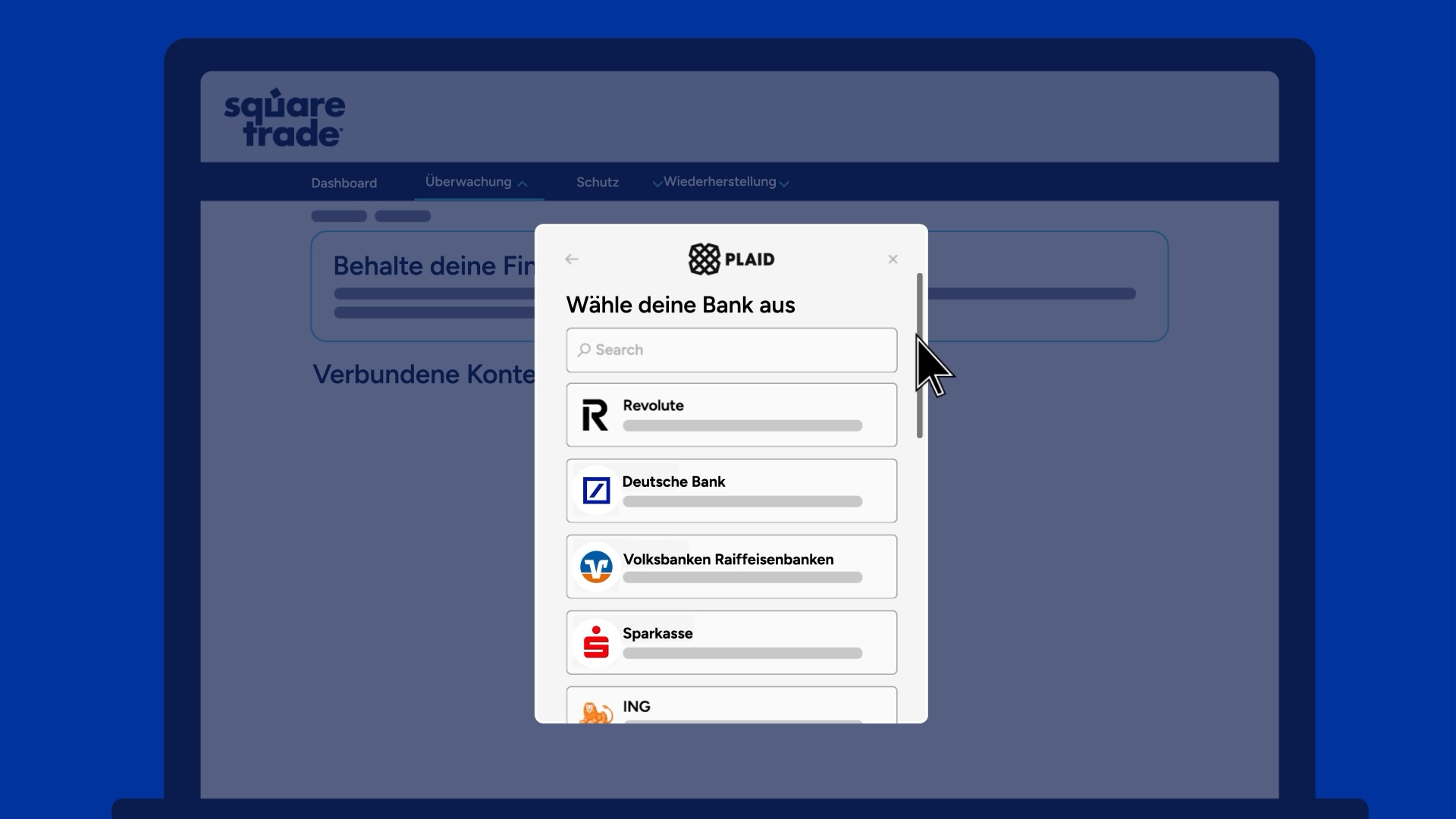This screenshot has width=1456, height=819.
Task: Click the Deutsche Bank logo icon
Action: 596,491
